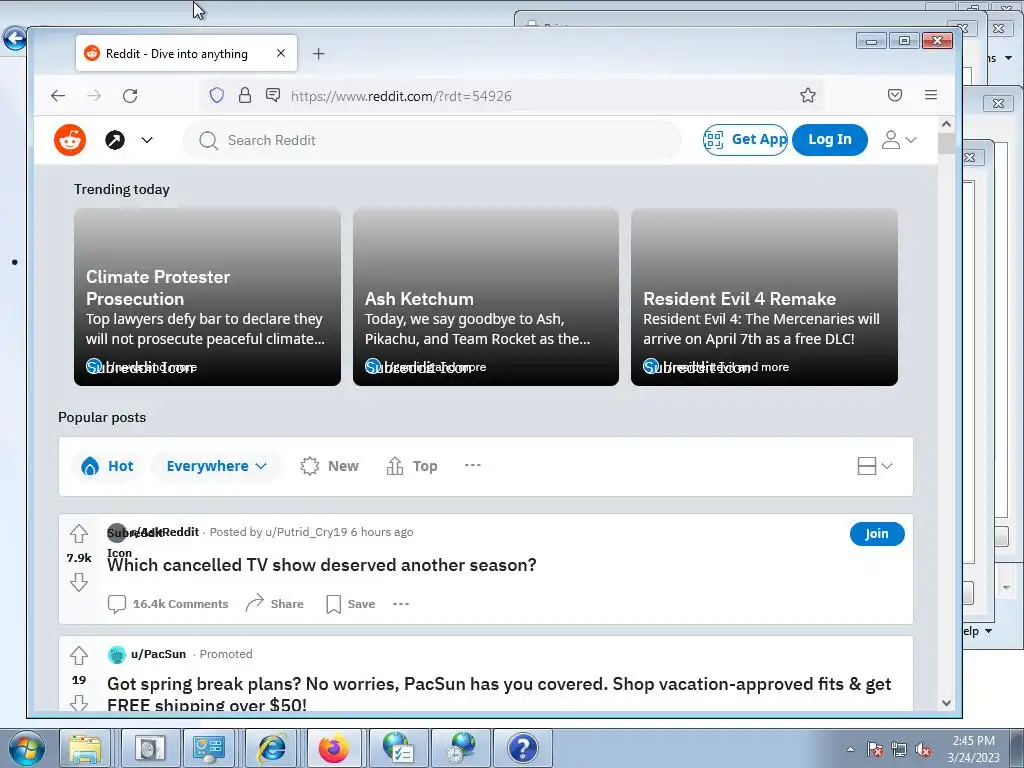Open Resident Evil 4 Remake trending card
Screen dimensions: 1024x768
[x=764, y=297]
